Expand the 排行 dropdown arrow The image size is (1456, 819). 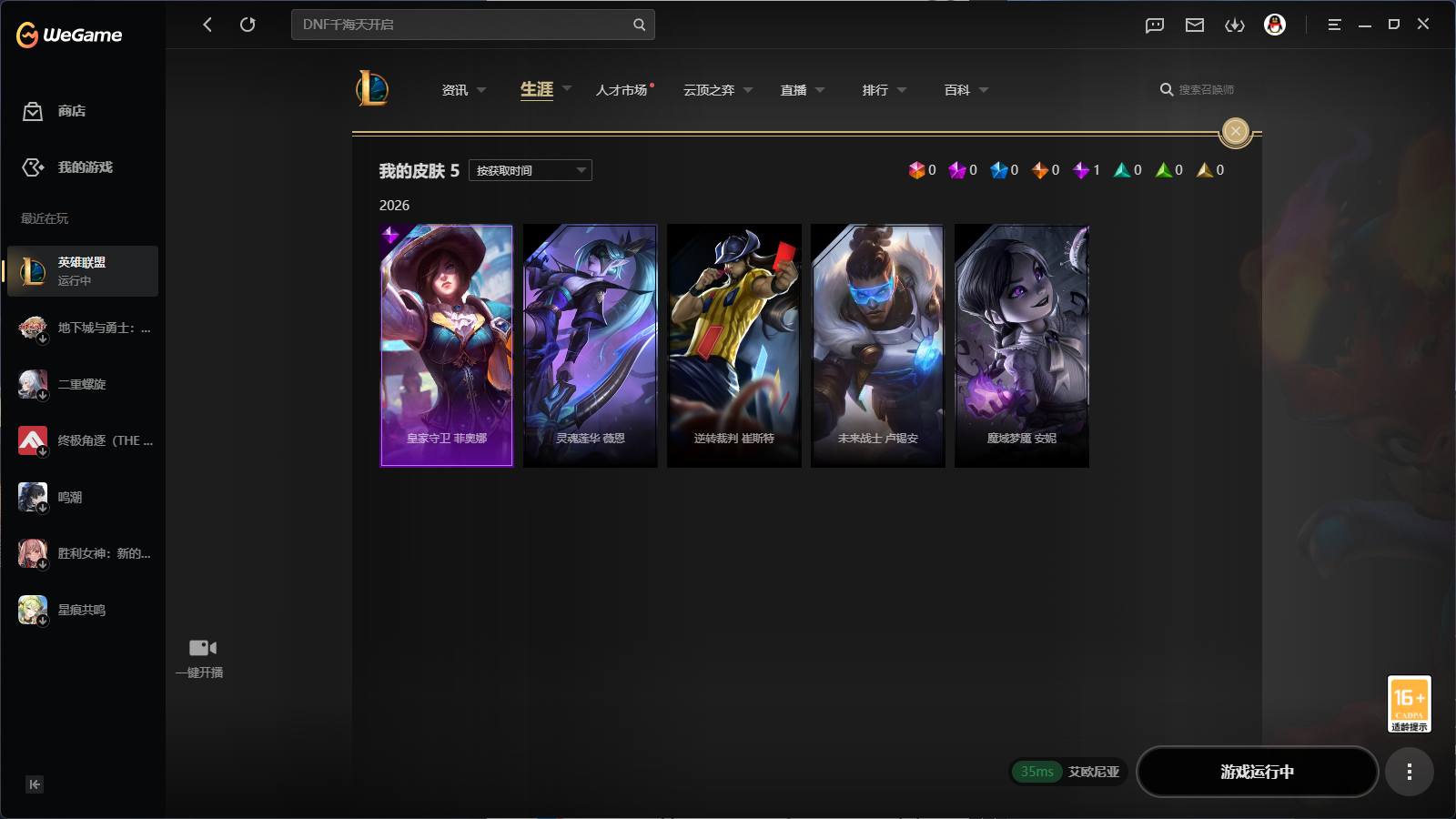tap(902, 90)
